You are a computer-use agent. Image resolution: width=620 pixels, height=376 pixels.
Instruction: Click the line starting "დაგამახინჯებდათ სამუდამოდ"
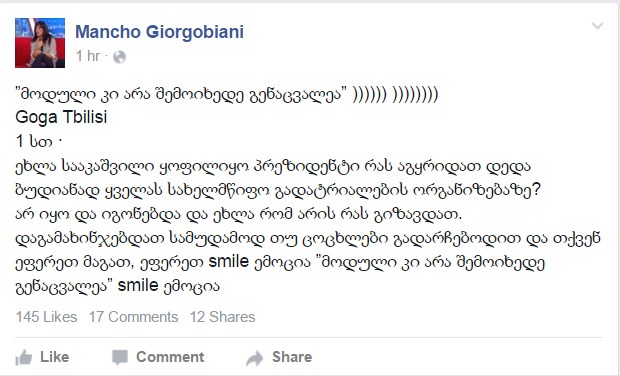(308, 238)
